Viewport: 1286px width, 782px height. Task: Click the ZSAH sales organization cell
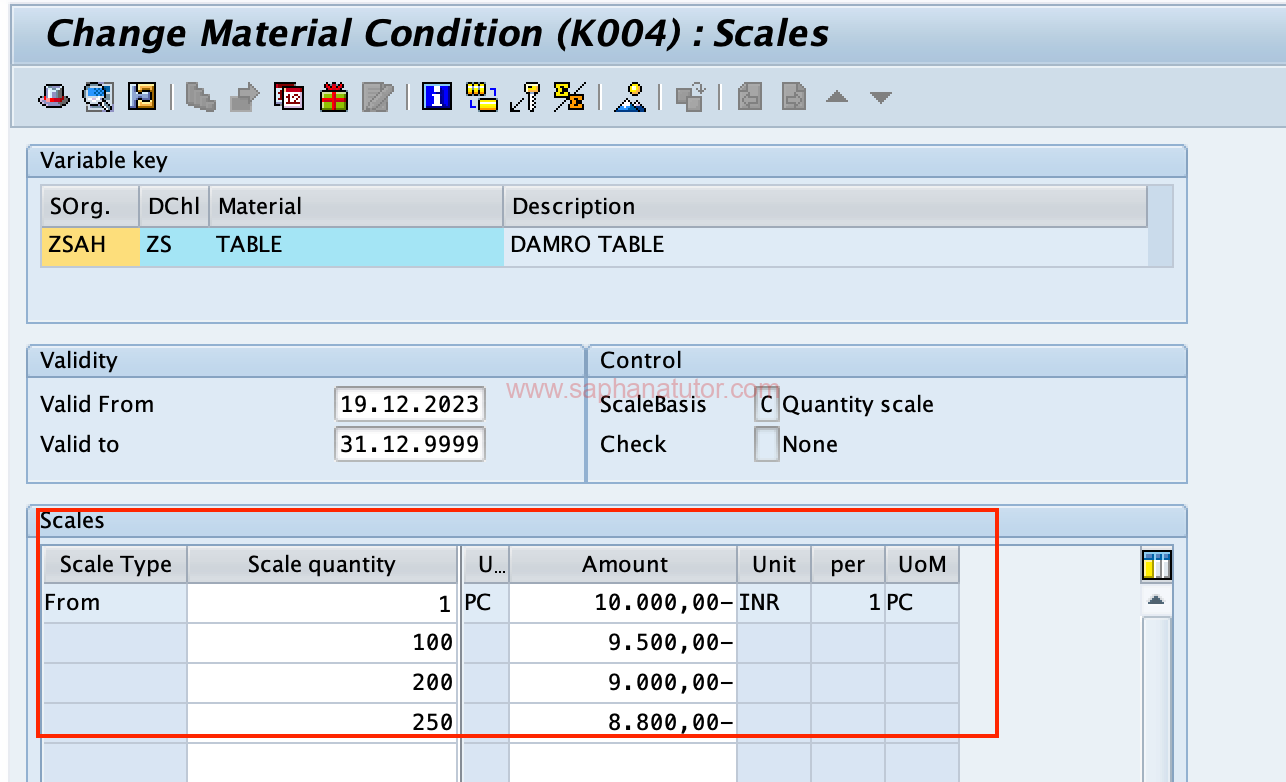(x=90, y=245)
